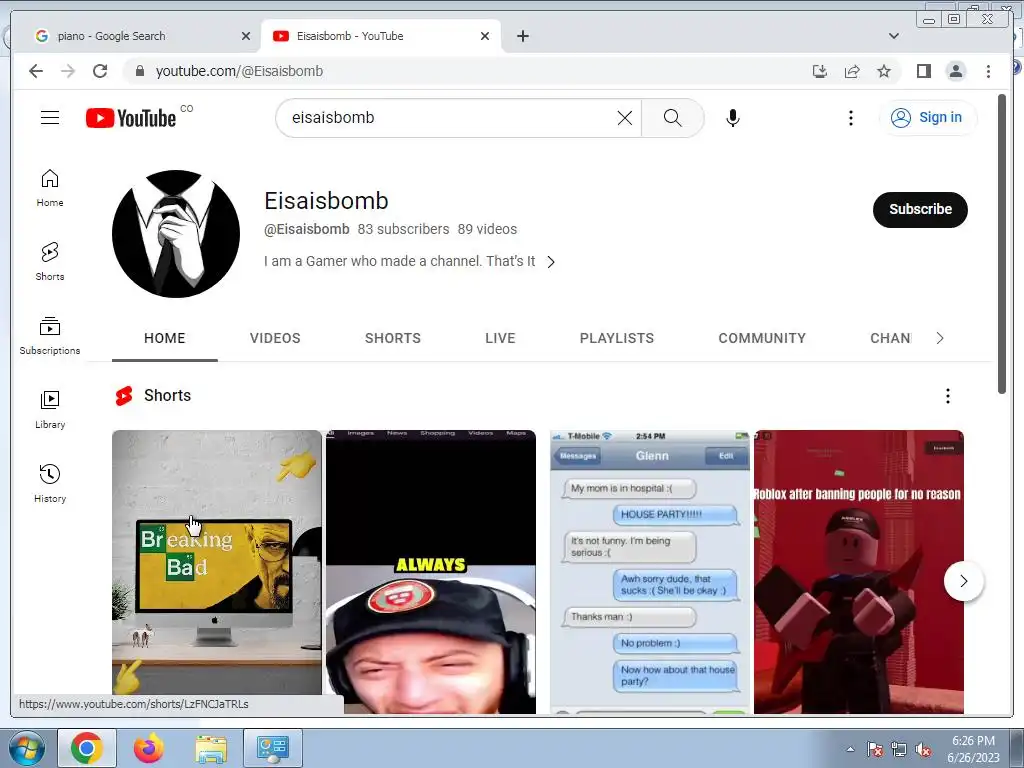Expand the tab search dropdown arrow
1024x768 pixels.
[x=893, y=36]
